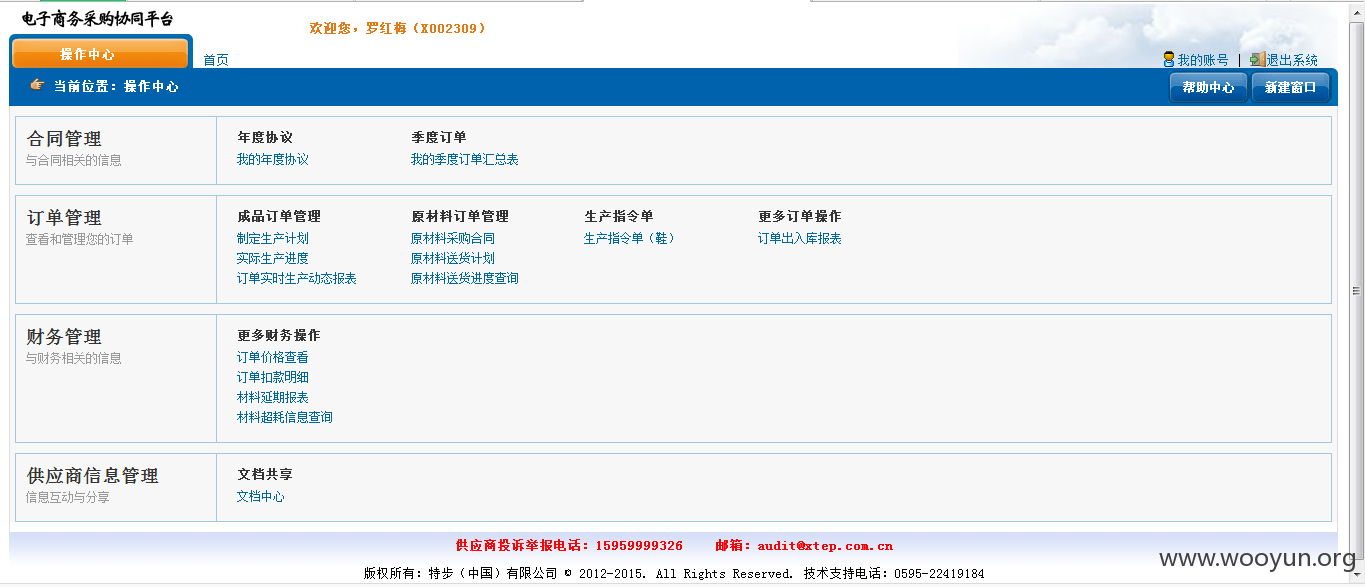Open 材料延期报表 link
This screenshot has height=587, width=1365.
[x=272, y=398]
